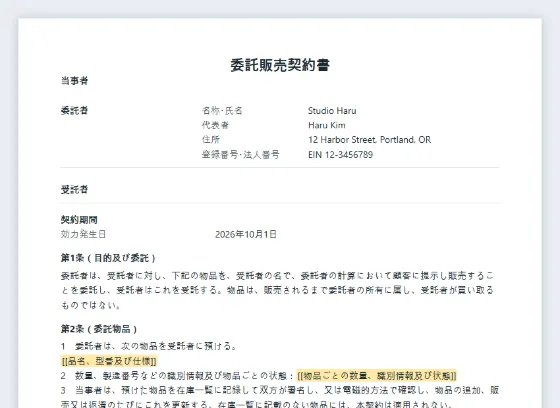Click the 契約期間 heading
The width and height of the screenshot is (560, 408).
tap(79, 219)
